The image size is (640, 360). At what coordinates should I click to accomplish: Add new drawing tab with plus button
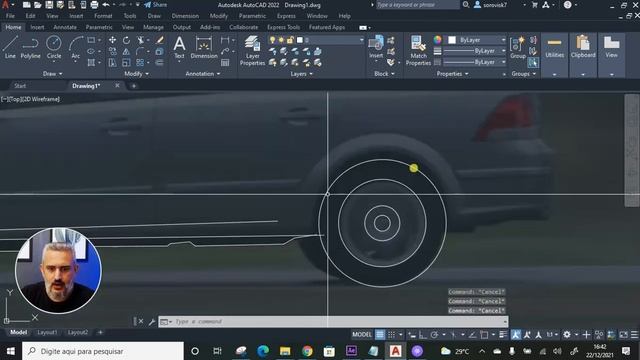point(134,86)
